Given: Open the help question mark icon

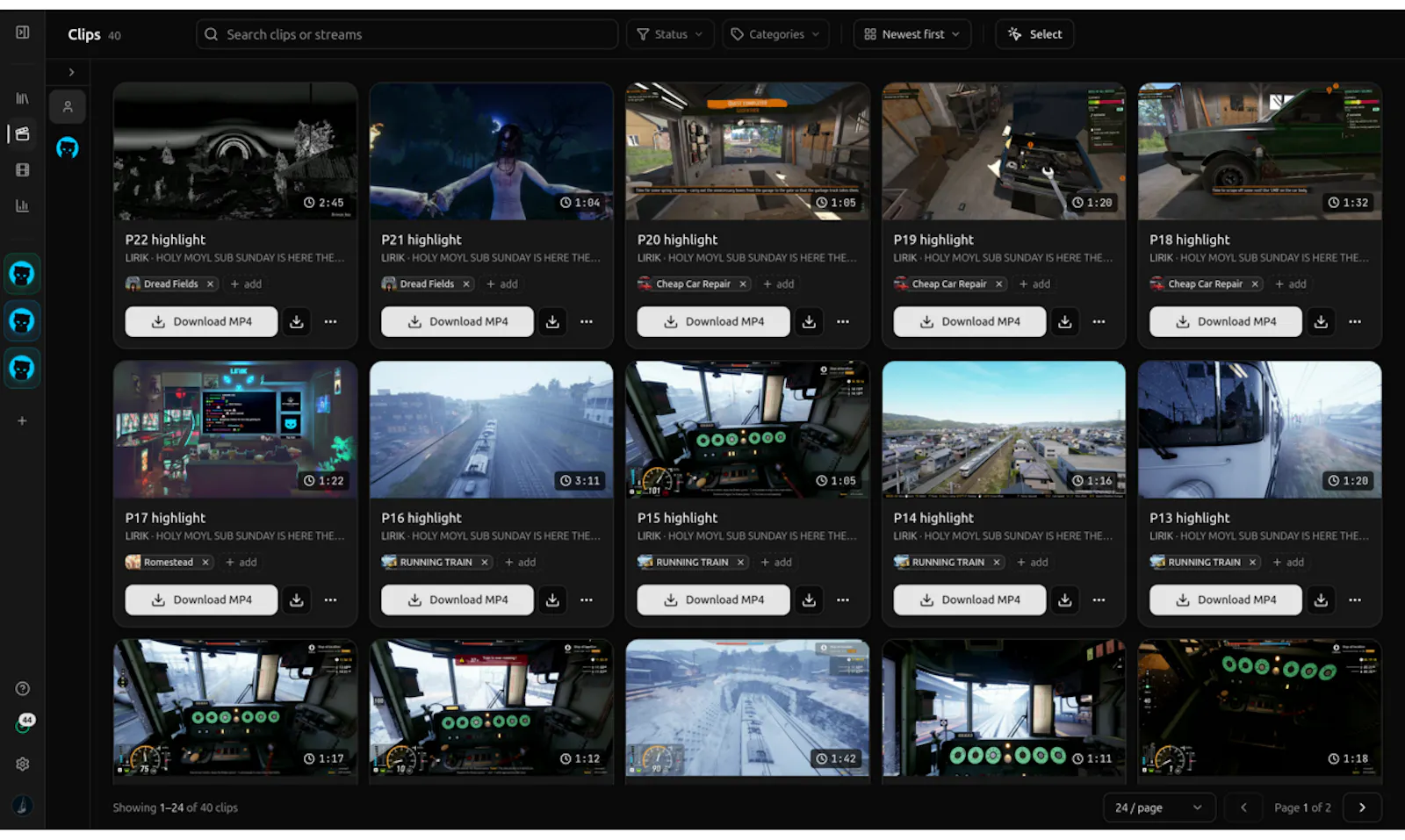Looking at the screenshot, I should (x=23, y=689).
